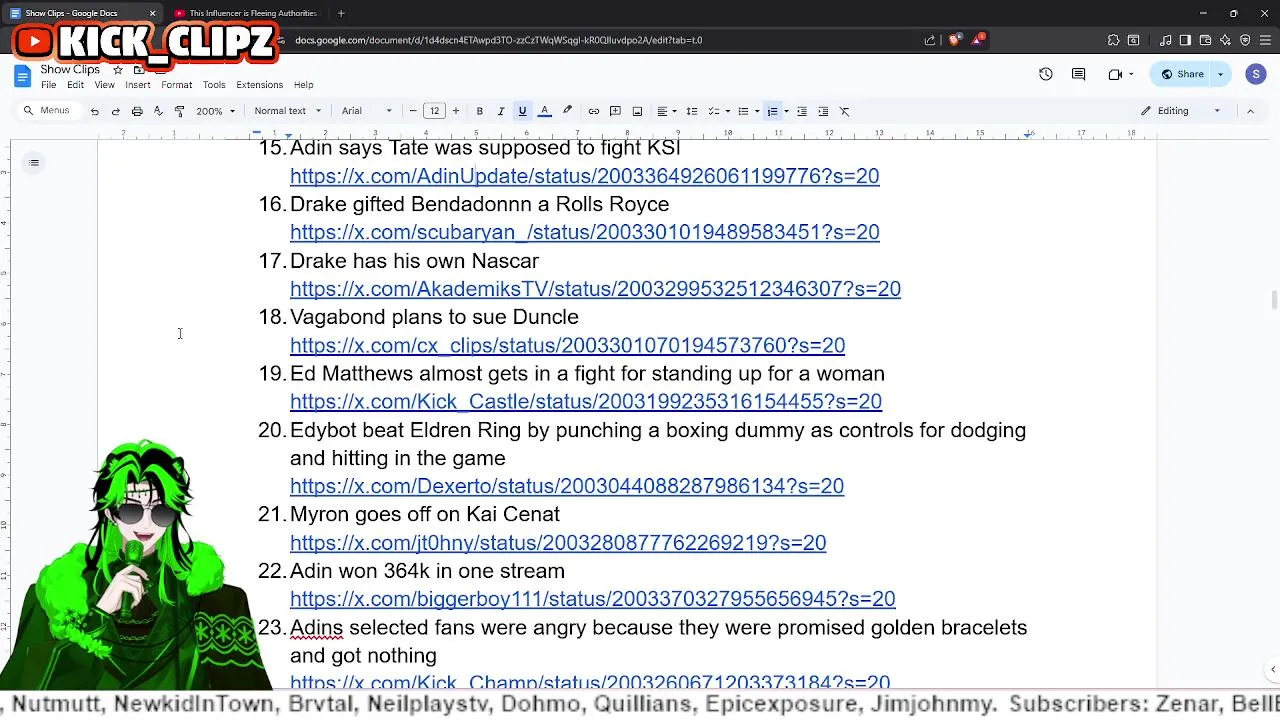
Task: Move document using folder icon
Action: [139, 70]
